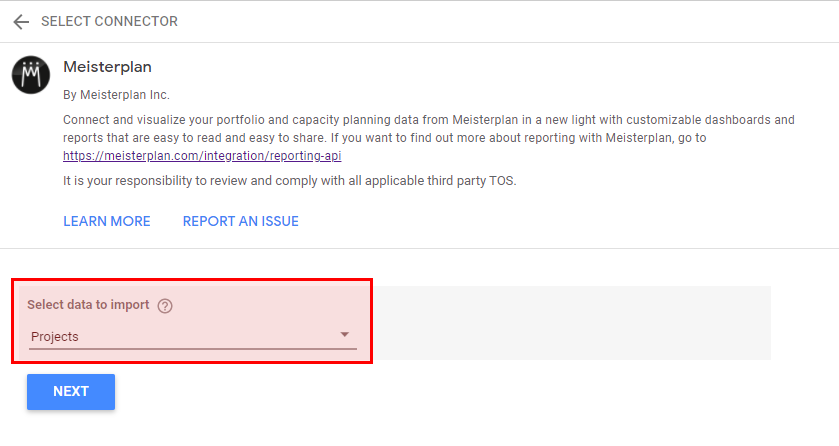Click the "By Meisterplan Inc." author text
The height and width of the screenshot is (446, 839).
click(x=116, y=95)
